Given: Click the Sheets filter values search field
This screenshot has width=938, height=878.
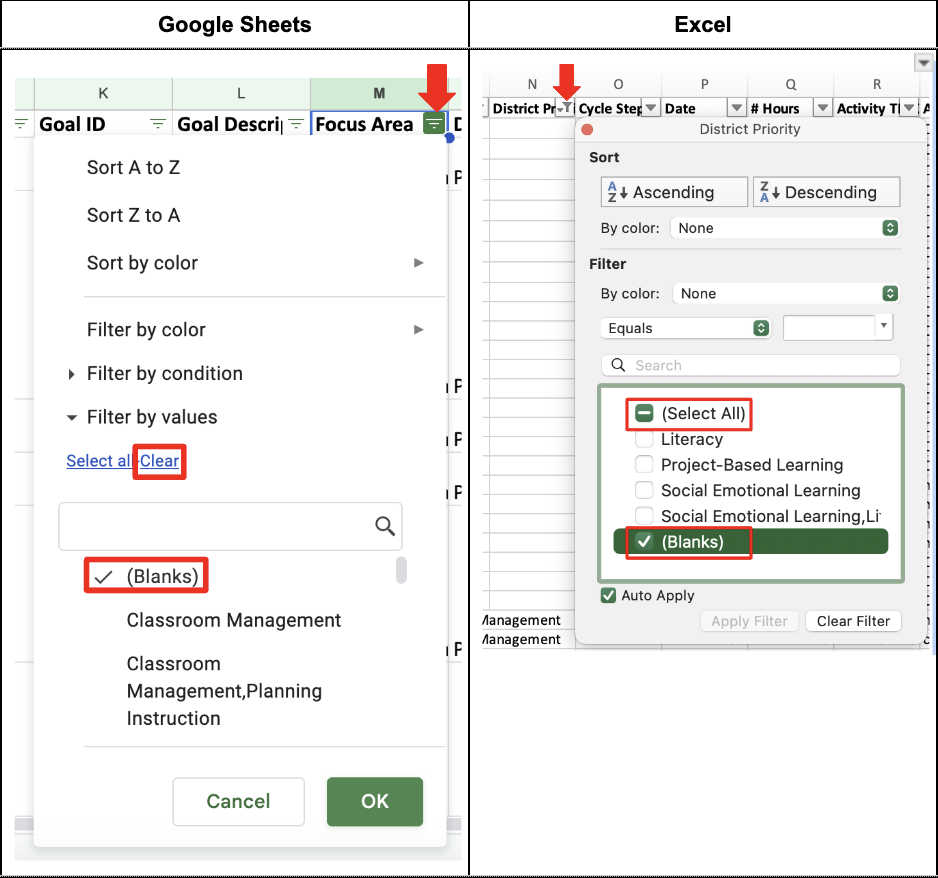Looking at the screenshot, I should click(230, 526).
